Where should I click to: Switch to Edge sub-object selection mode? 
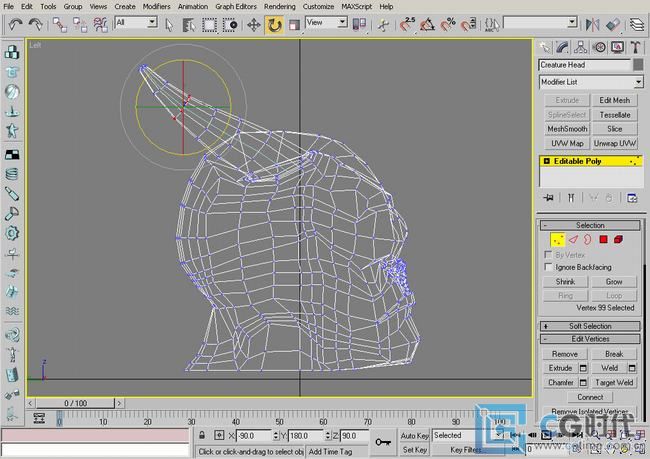tap(573, 240)
